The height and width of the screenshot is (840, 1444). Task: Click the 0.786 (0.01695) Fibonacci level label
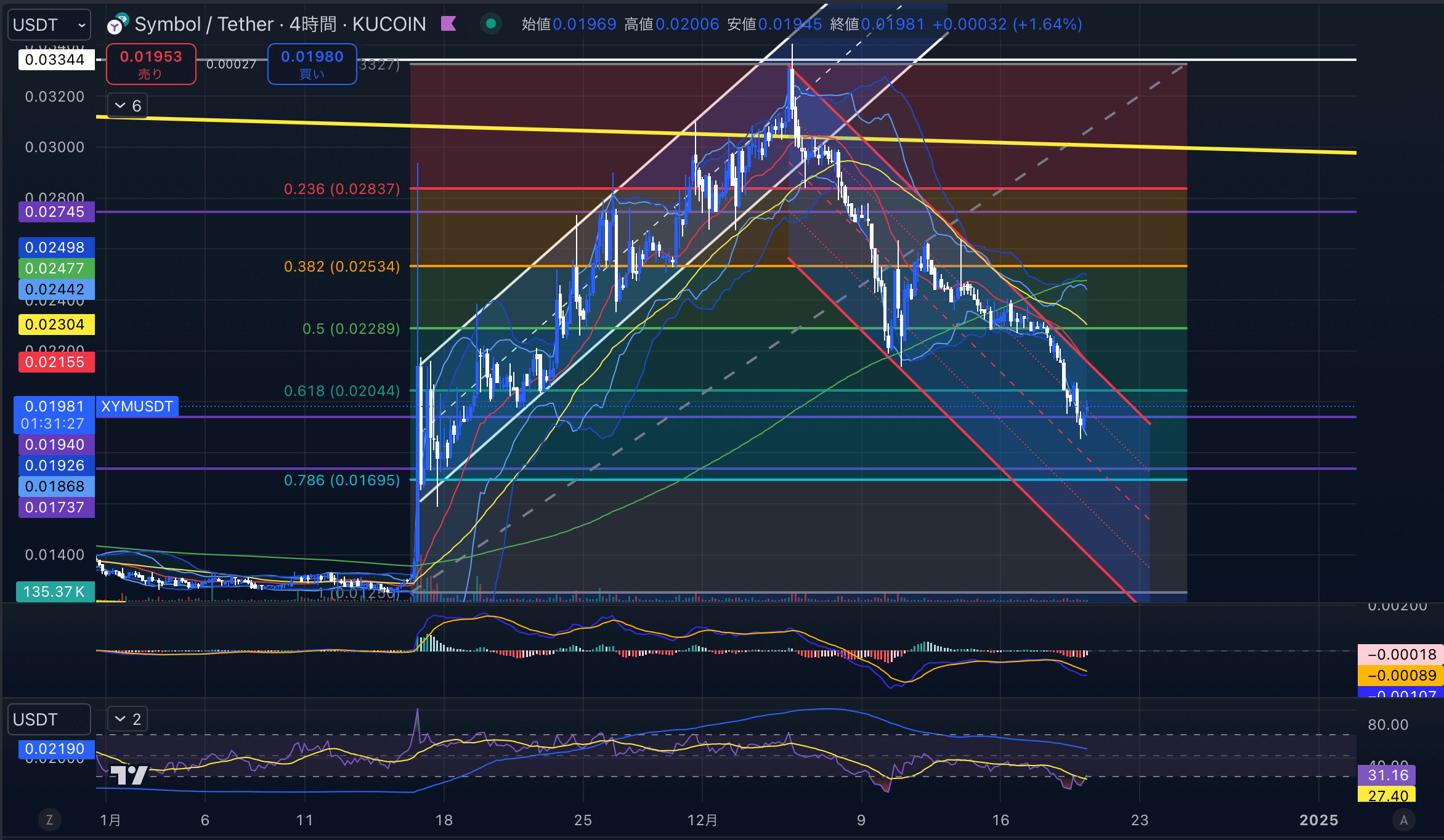tap(342, 480)
